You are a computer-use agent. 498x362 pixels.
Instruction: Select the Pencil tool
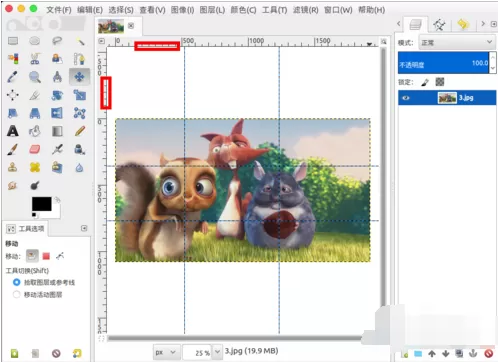[x=80, y=131]
